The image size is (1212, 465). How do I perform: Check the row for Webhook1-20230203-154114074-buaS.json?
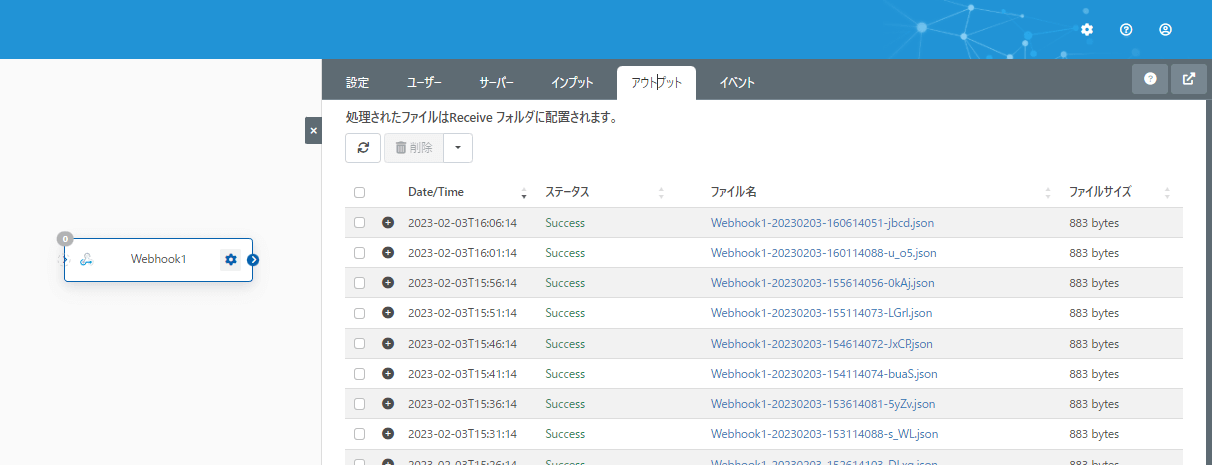360,374
